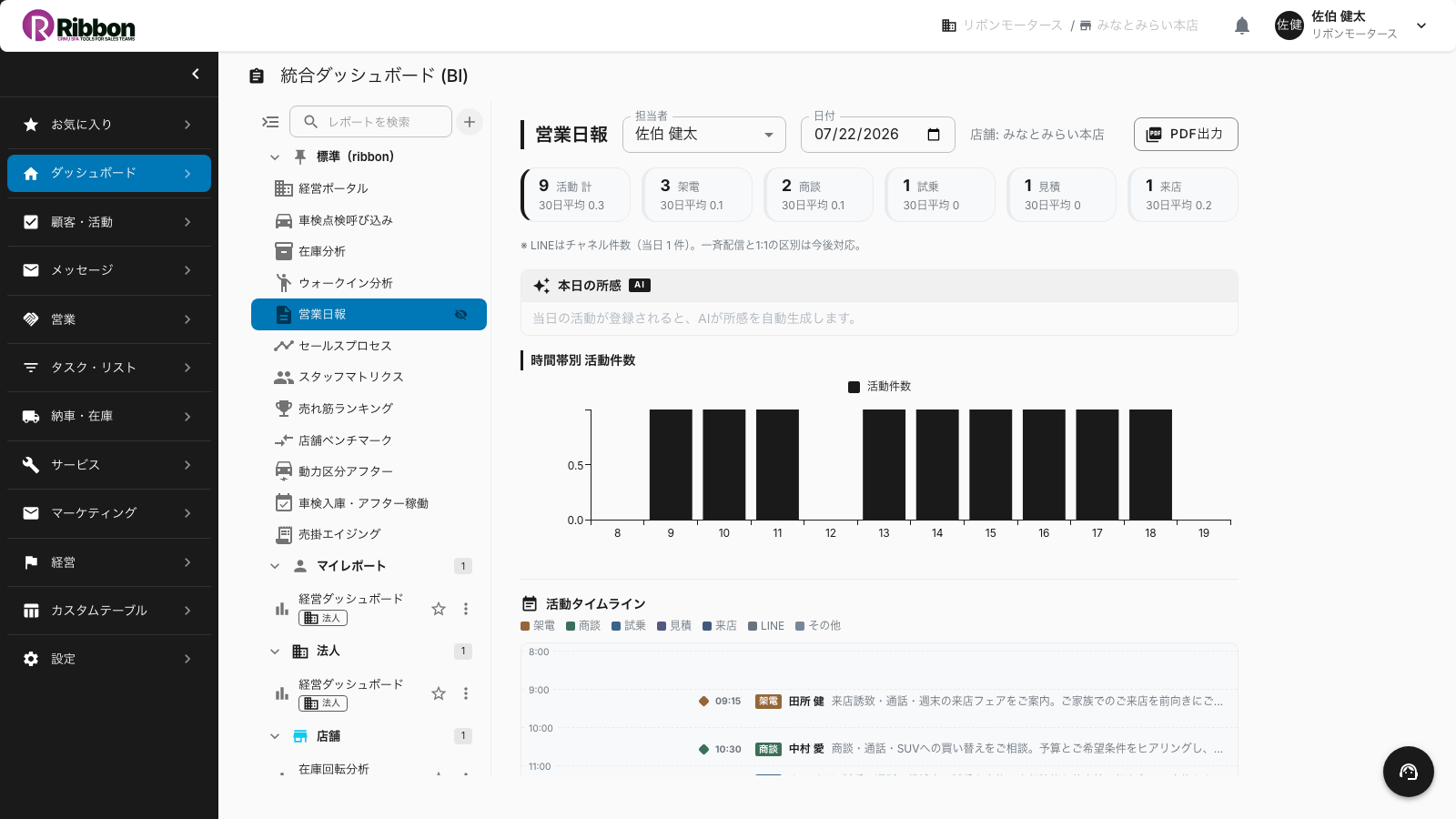The width and height of the screenshot is (1456, 819).
Task: Collapse the left sidebar with the chevron
Action: tap(195, 74)
